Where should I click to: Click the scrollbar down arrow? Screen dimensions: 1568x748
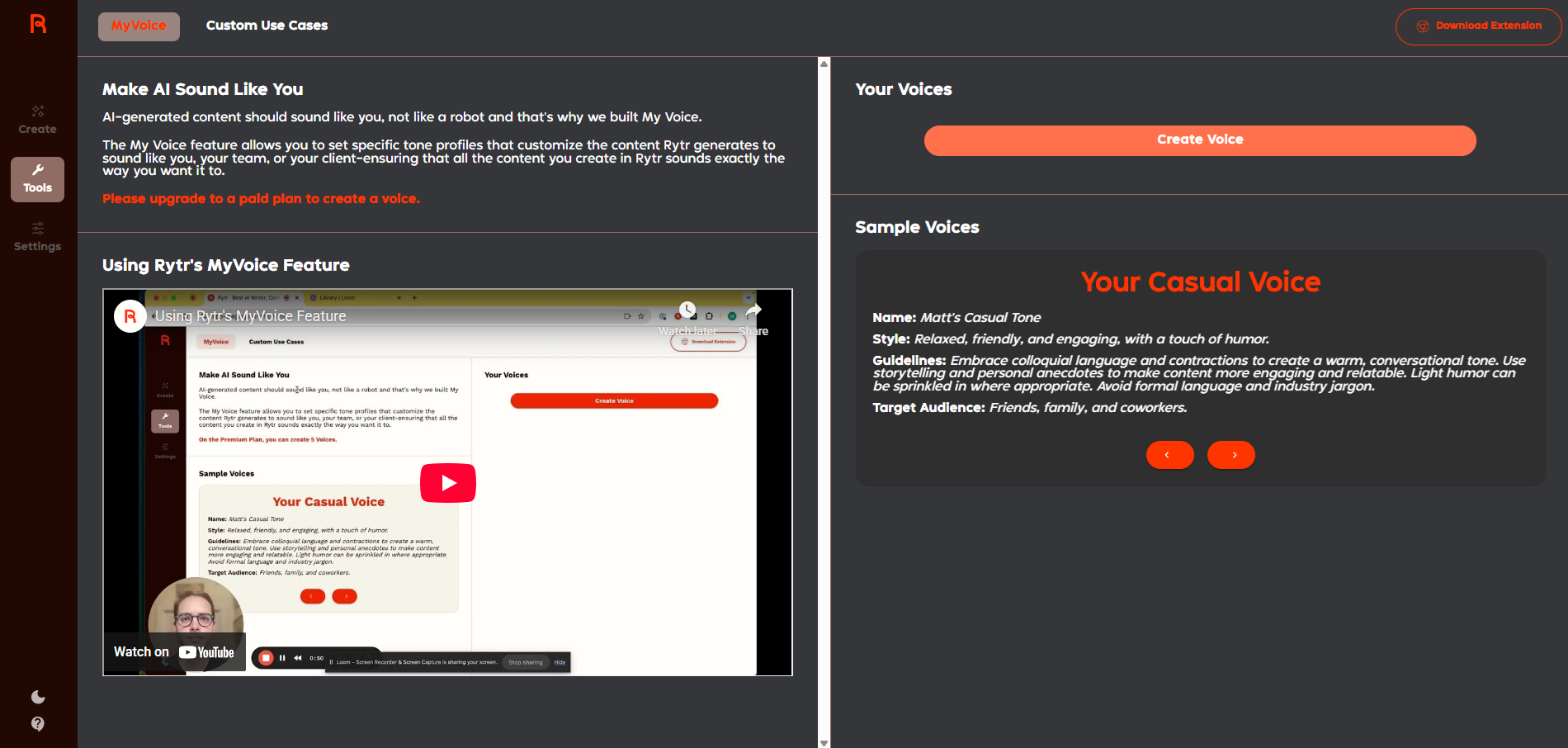824,741
